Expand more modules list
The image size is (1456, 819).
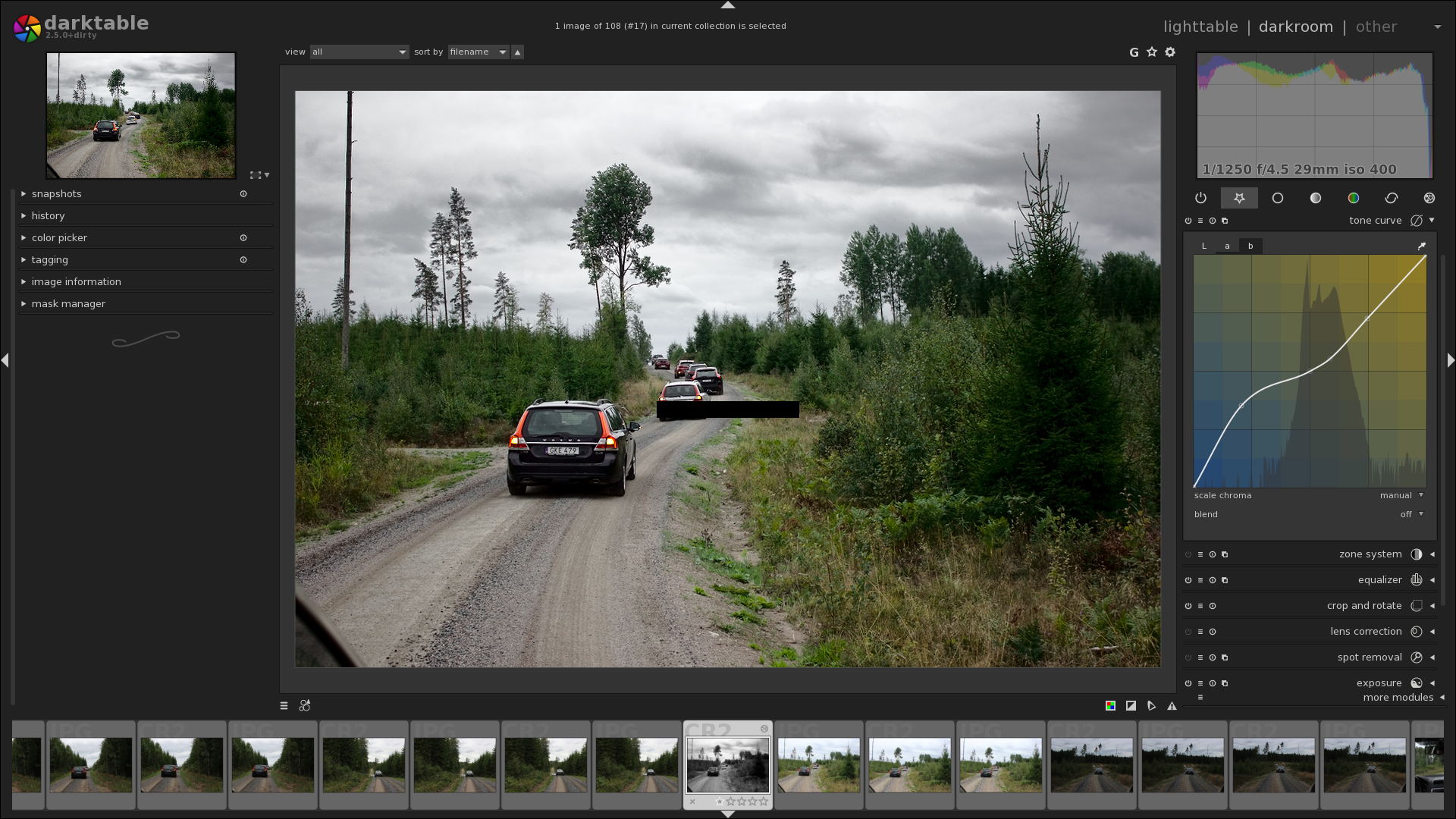(x=1403, y=698)
